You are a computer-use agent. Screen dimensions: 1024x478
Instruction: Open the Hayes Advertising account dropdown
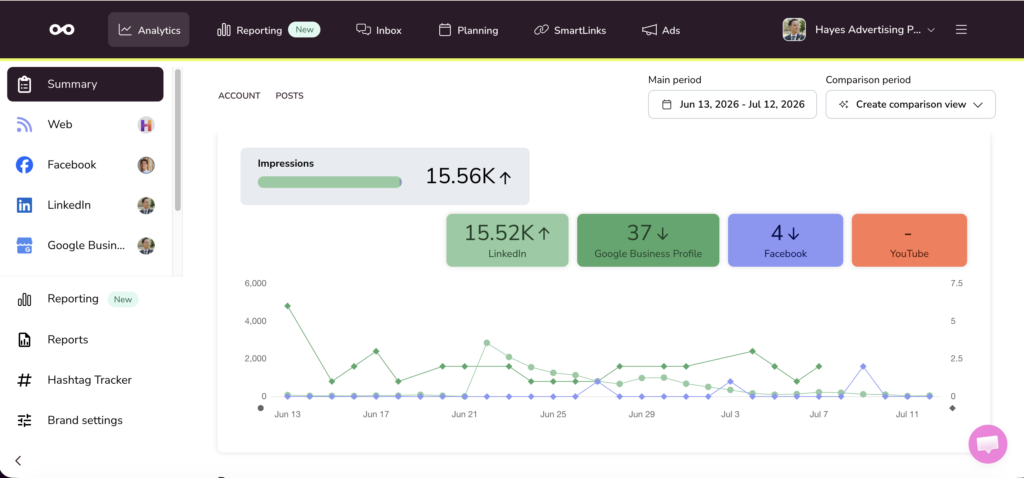859,29
